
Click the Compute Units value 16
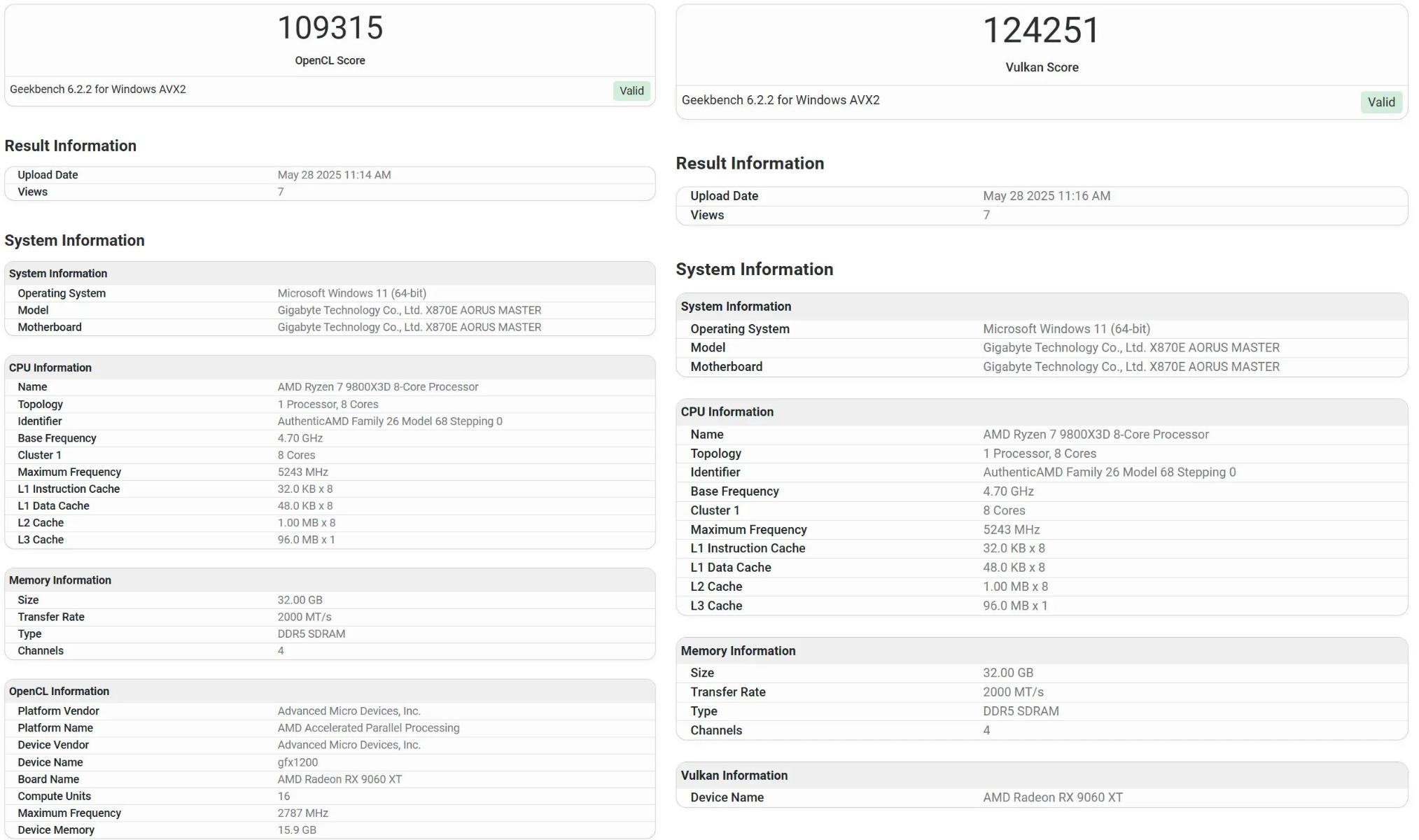click(284, 796)
